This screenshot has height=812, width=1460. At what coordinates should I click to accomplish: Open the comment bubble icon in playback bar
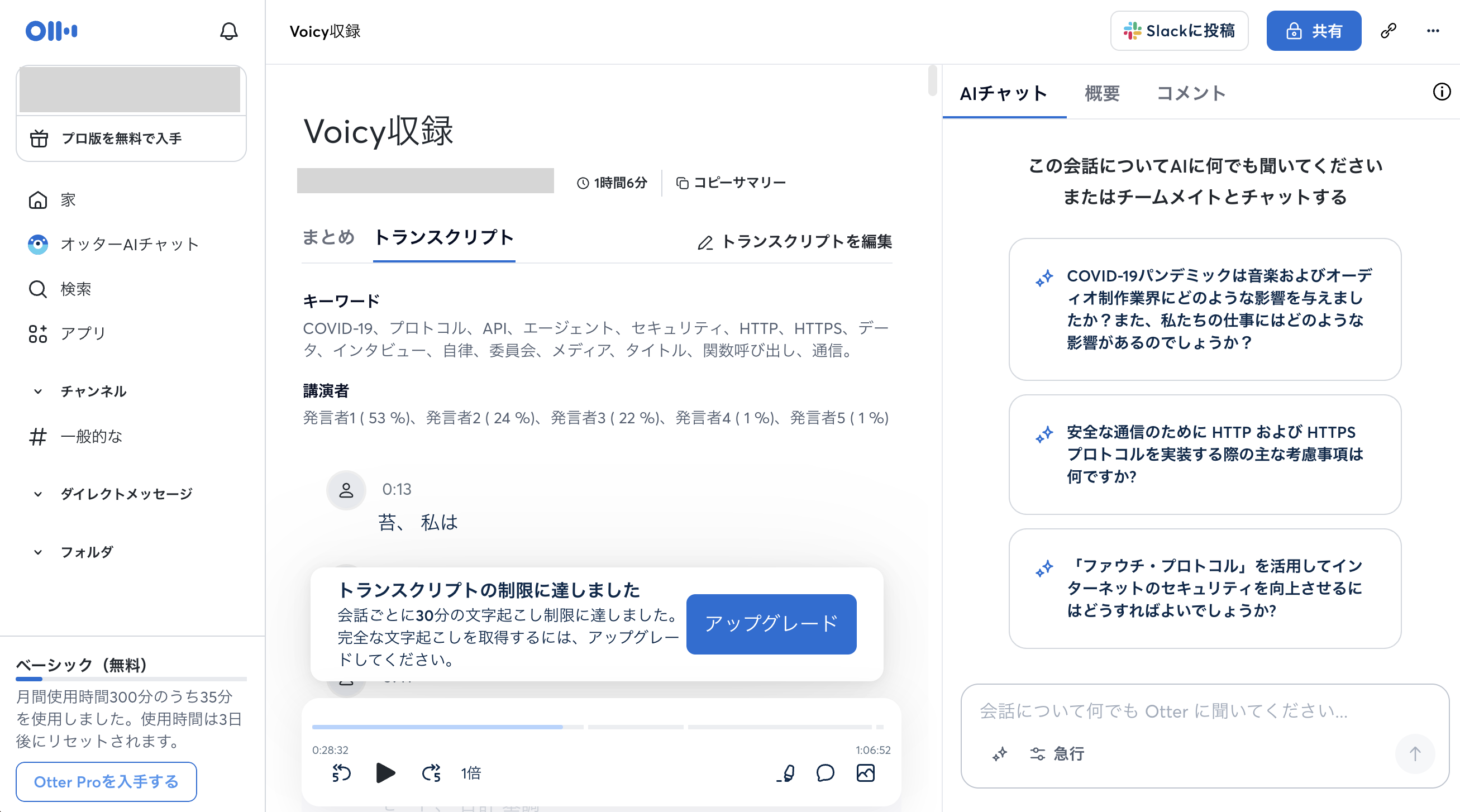pos(826,773)
